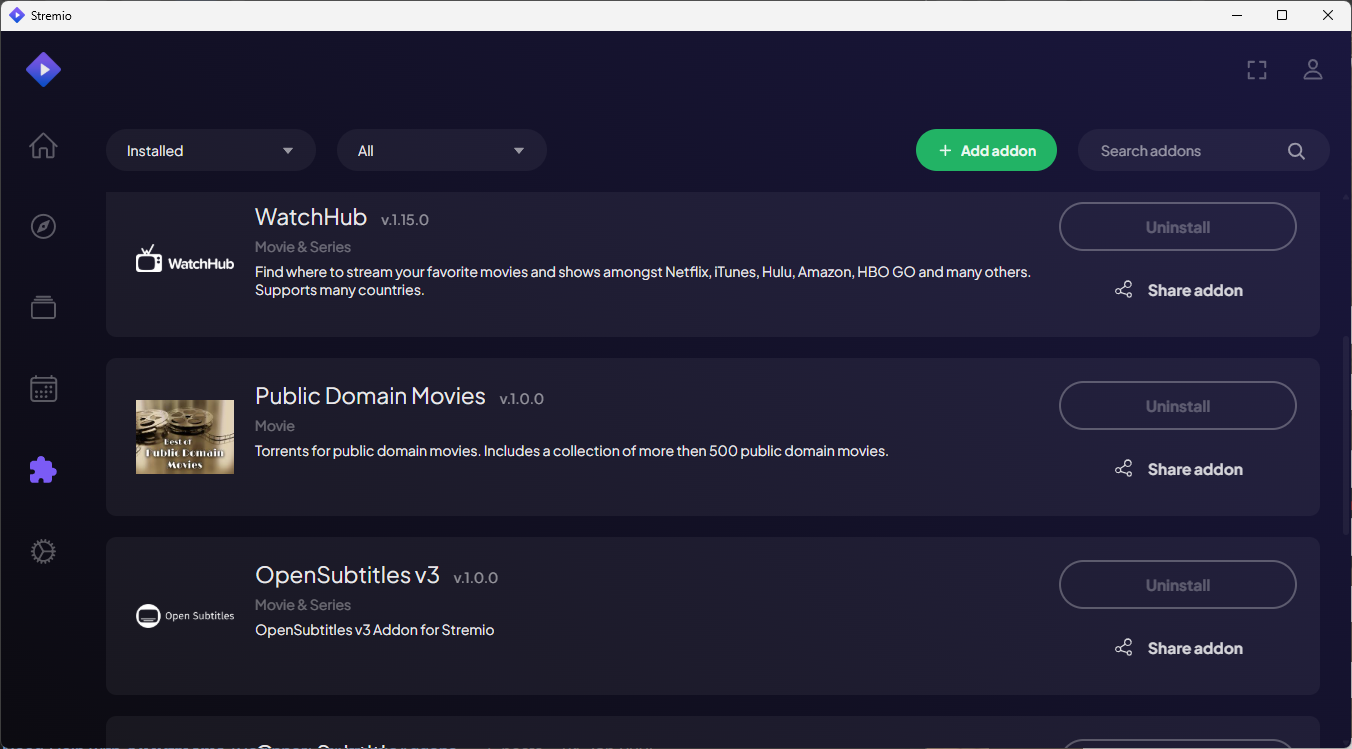Click the Search addons input field
This screenshot has width=1352, height=749.
[x=1185, y=151]
